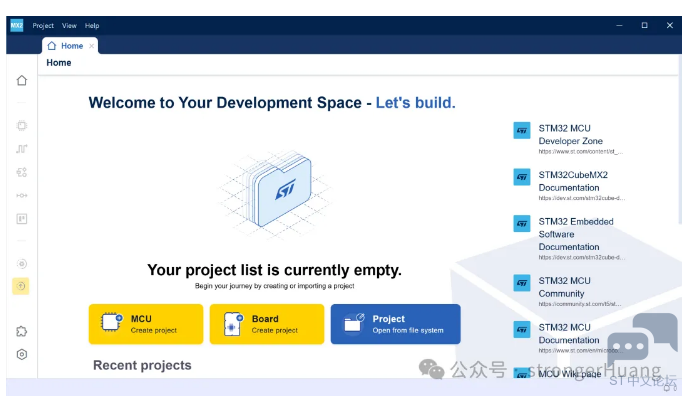
Task: Select the MCU chip icon in sidebar
Action: click(x=21, y=126)
